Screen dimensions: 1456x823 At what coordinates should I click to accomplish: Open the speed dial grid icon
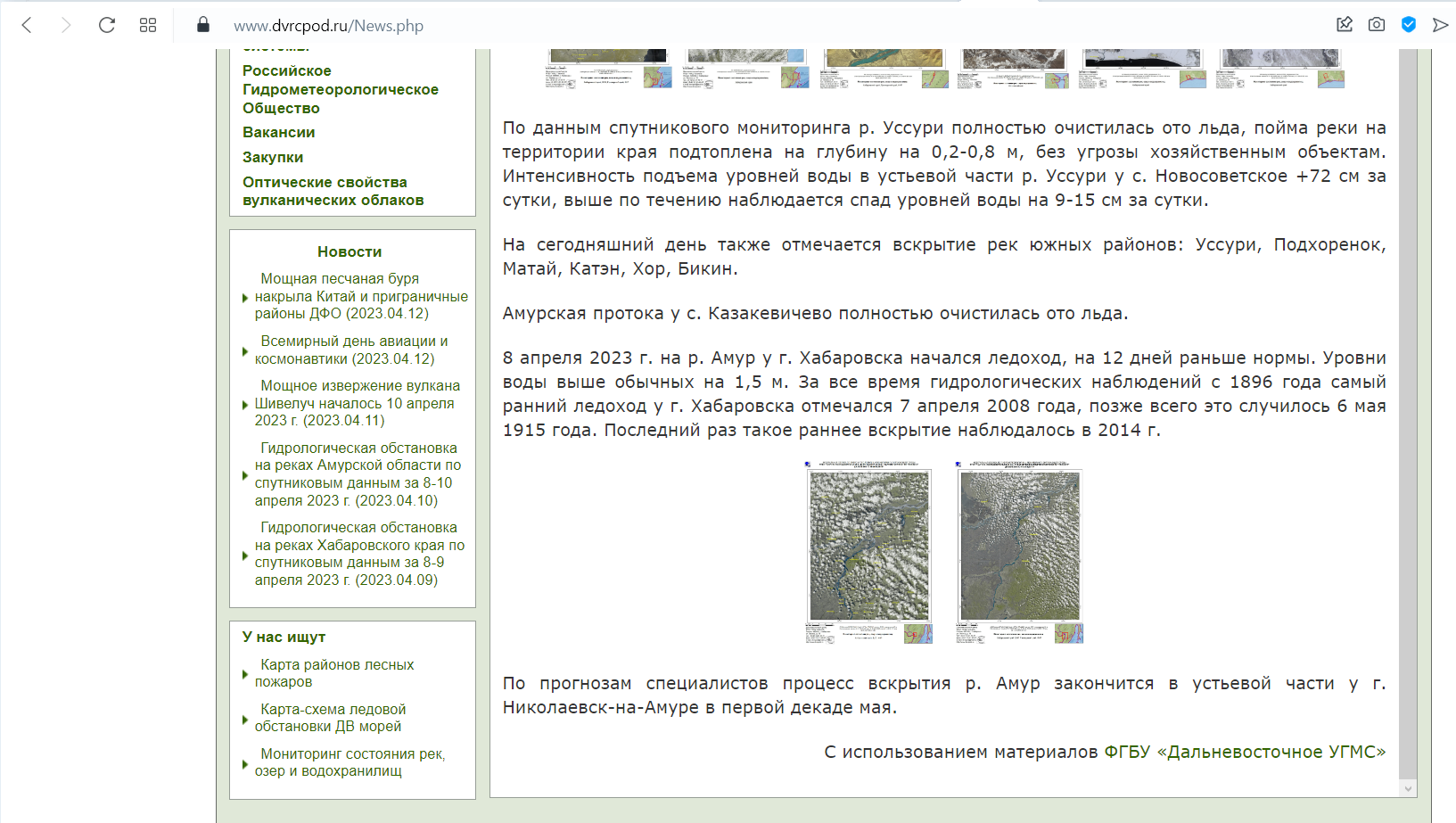pyautogui.click(x=148, y=25)
